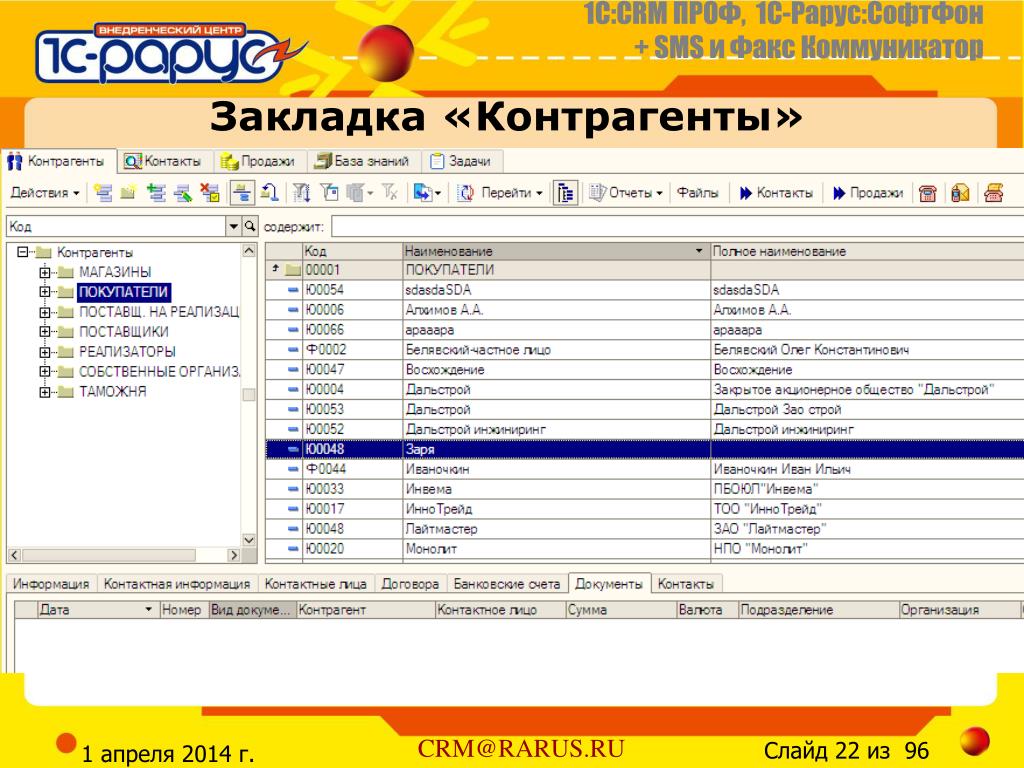This screenshot has width=1024, height=768.
Task: Switch to the Банковские счета bottom tab
Action: pos(507,584)
